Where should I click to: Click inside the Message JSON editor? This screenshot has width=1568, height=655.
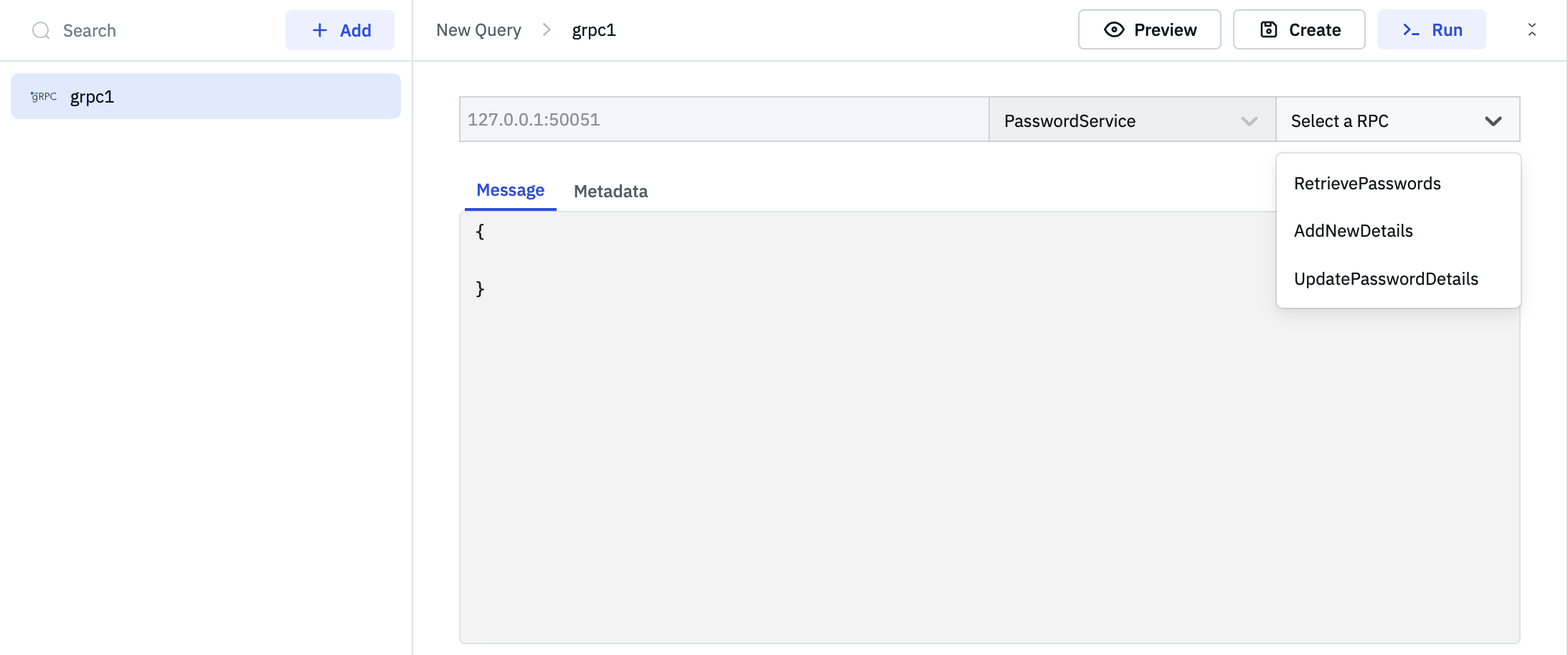(861, 430)
